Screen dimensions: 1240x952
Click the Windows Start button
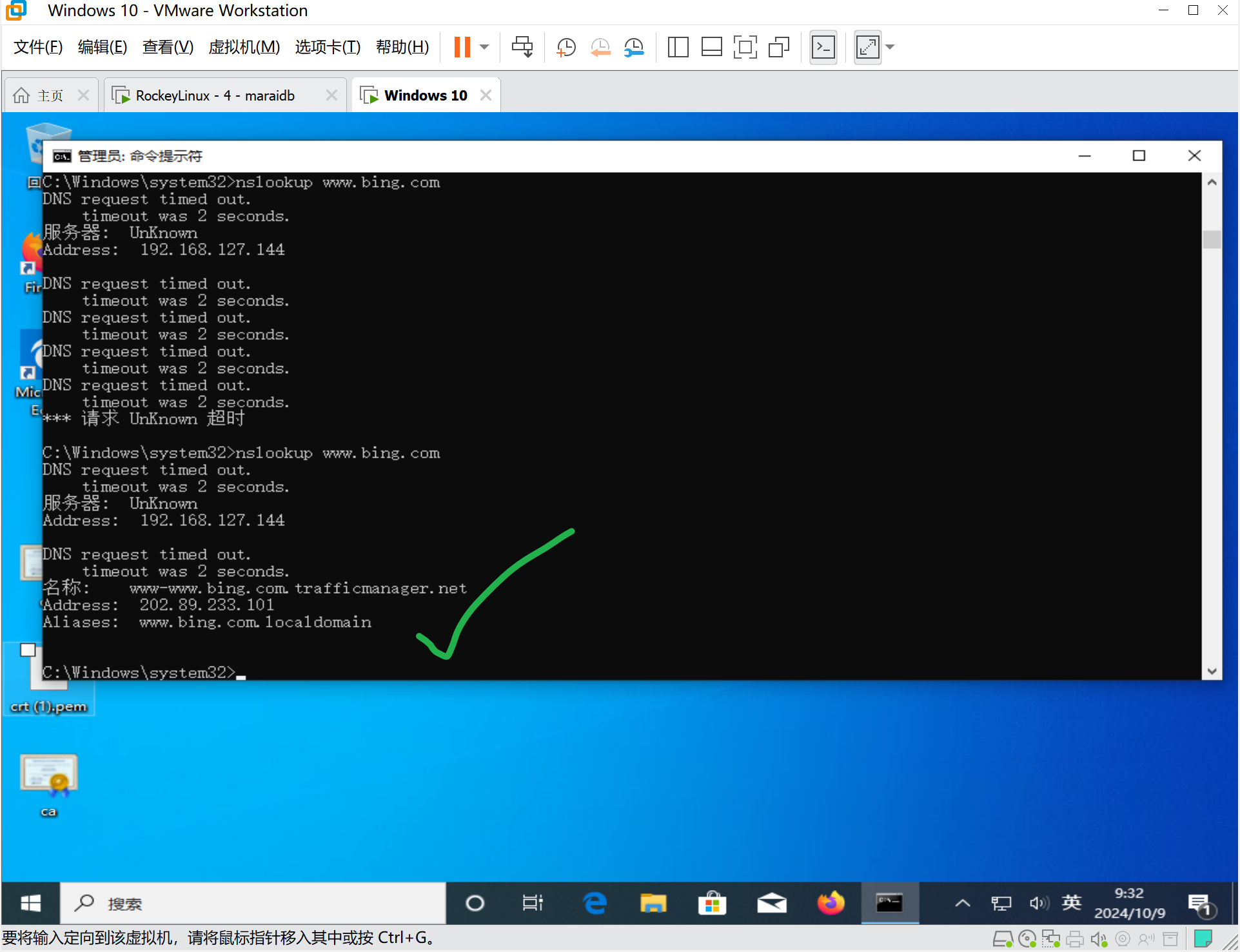click(x=30, y=903)
